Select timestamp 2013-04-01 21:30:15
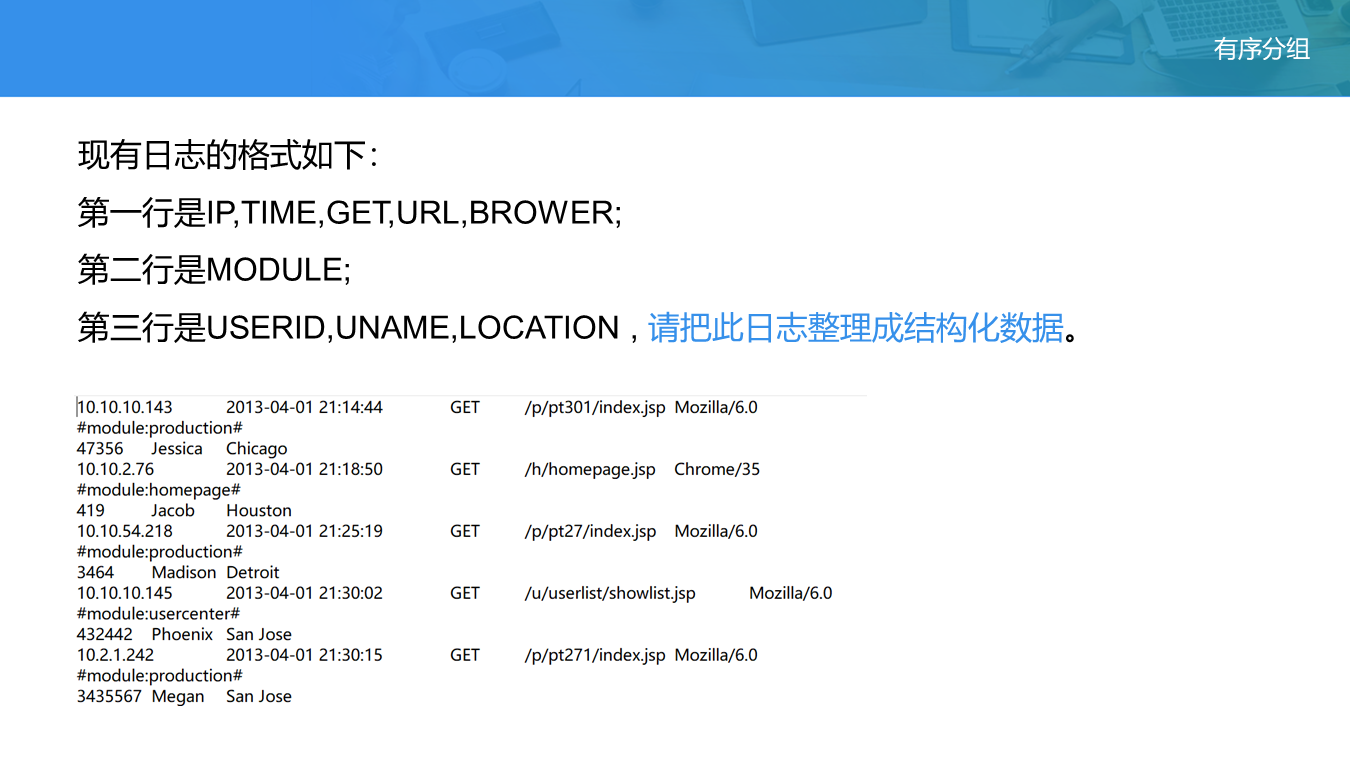 click(304, 656)
